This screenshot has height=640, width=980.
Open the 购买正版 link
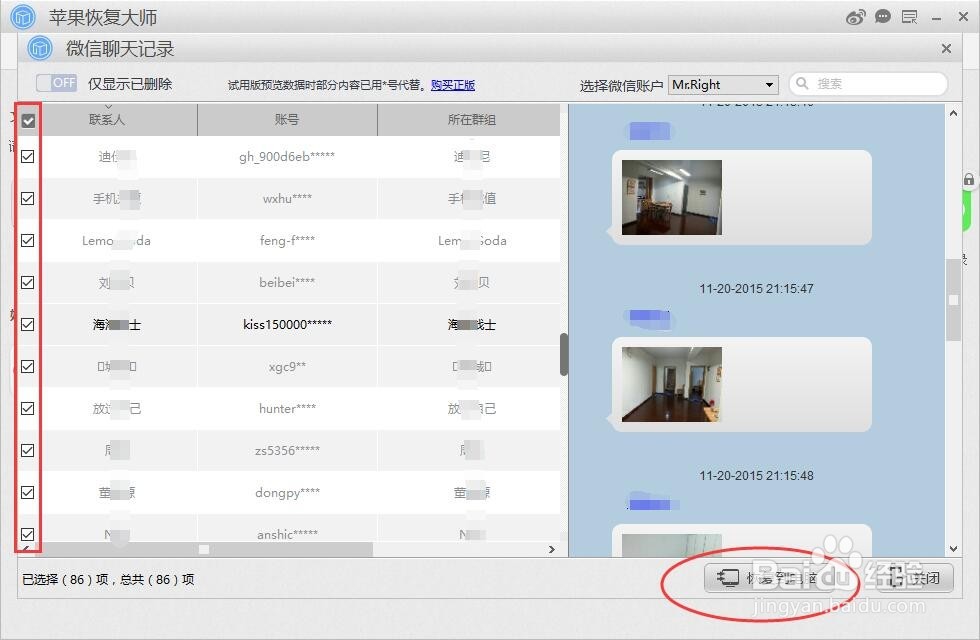pos(452,85)
